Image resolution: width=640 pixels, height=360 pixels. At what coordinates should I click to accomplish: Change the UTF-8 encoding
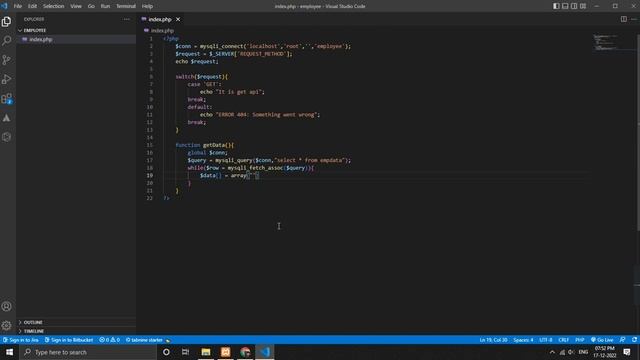click(546, 340)
